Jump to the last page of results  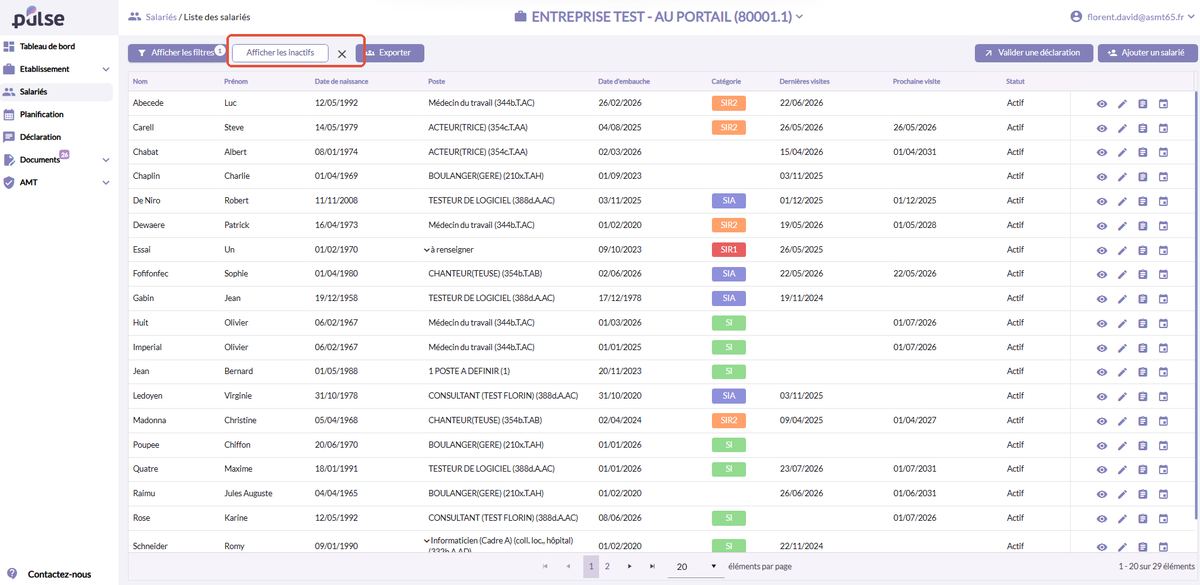point(652,566)
